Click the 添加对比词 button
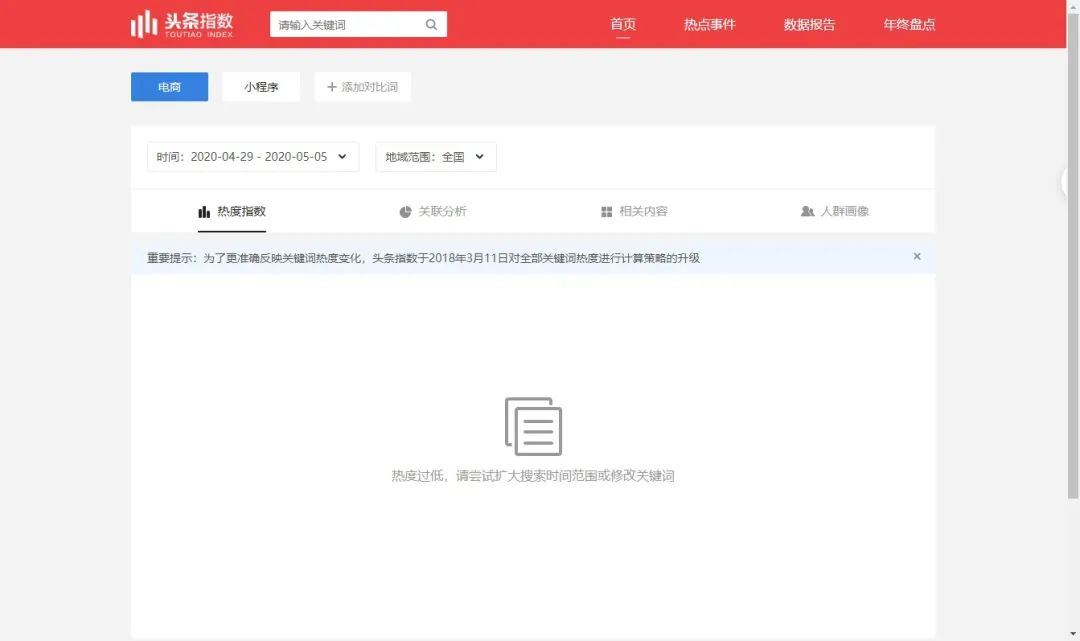This screenshot has height=641, width=1080. pyautogui.click(x=362, y=87)
